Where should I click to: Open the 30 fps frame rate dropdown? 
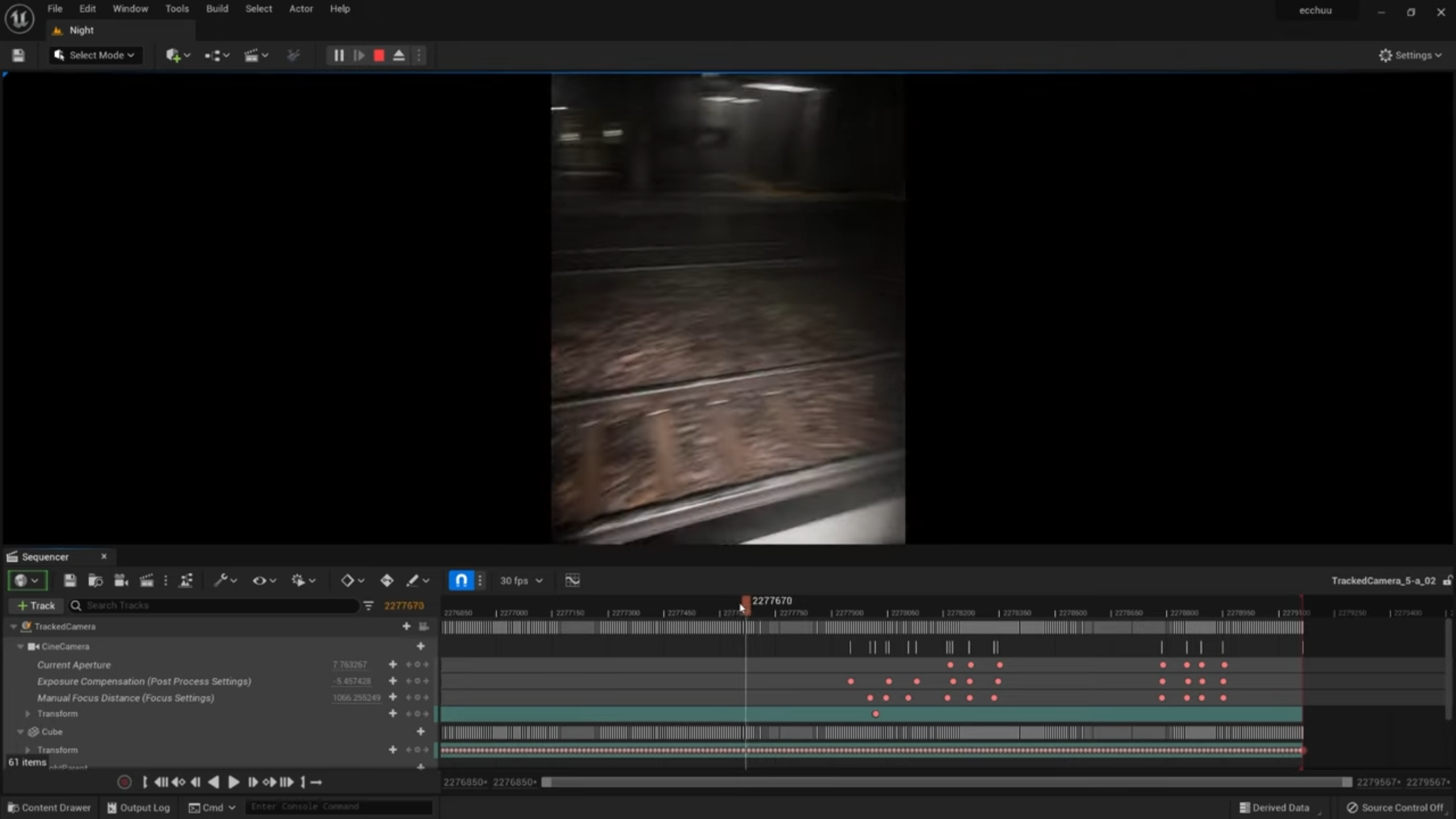pos(521,580)
